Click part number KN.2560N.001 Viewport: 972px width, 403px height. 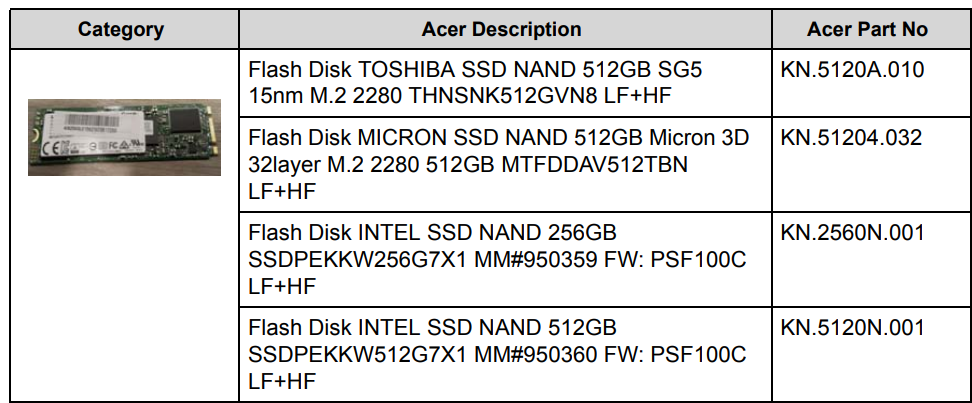852,232
